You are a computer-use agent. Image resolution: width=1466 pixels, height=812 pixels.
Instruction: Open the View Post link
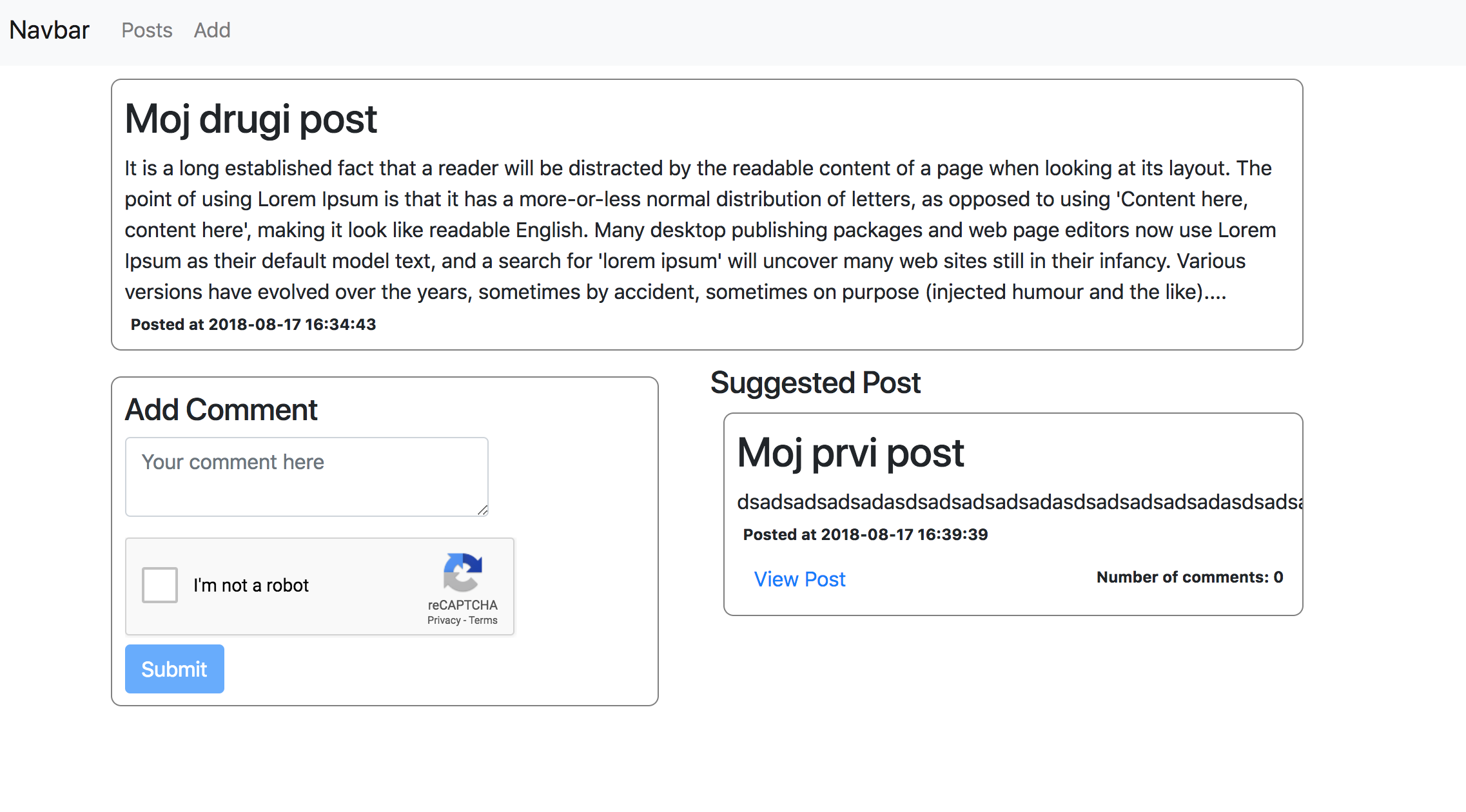[x=799, y=579]
